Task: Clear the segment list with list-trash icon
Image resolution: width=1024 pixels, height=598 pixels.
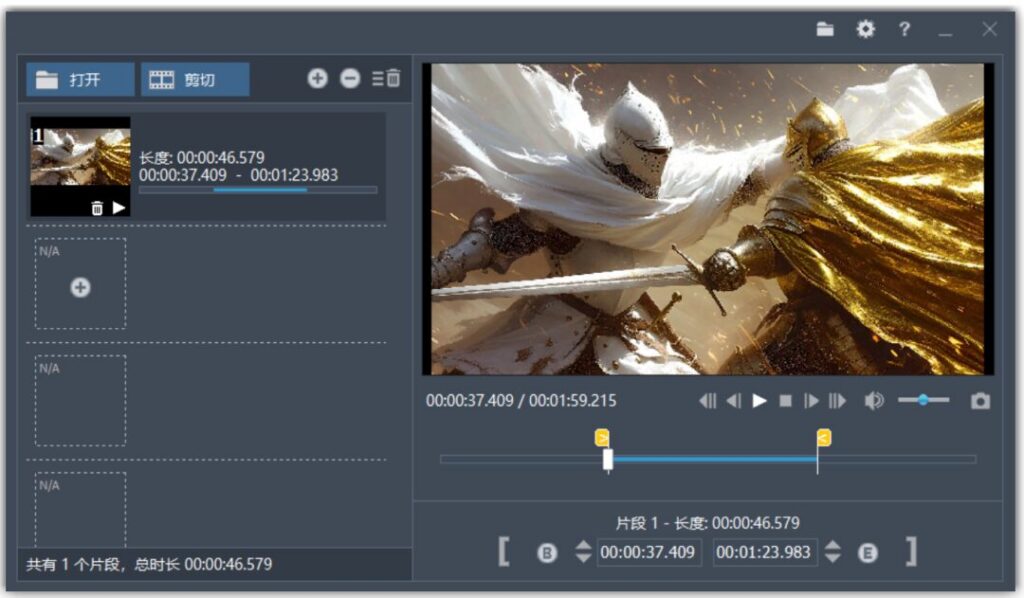Action: 386,78
